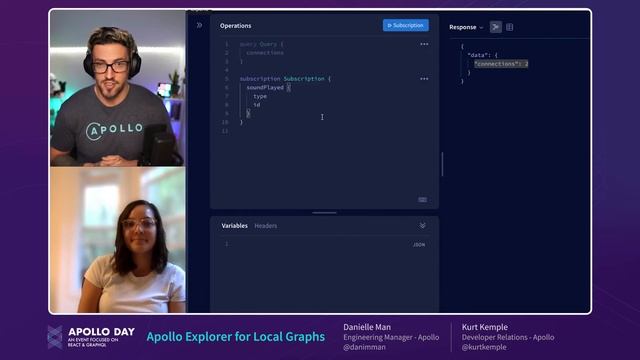The image size is (640, 360).
Task: Click the id field in the subscription
Action: coord(257,105)
